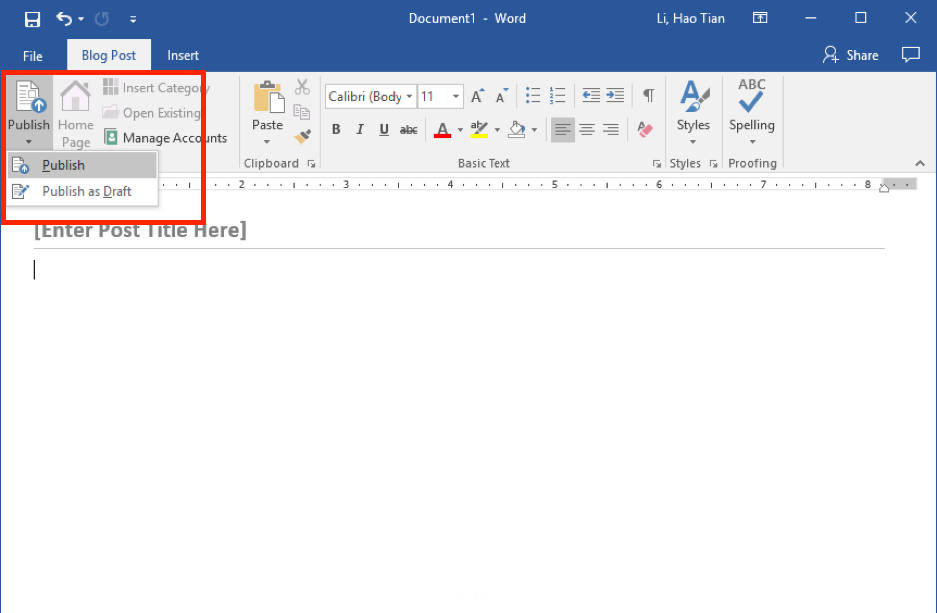Apply the red font color
The width and height of the screenshot is (937, 613).
(x=442, y=129)
